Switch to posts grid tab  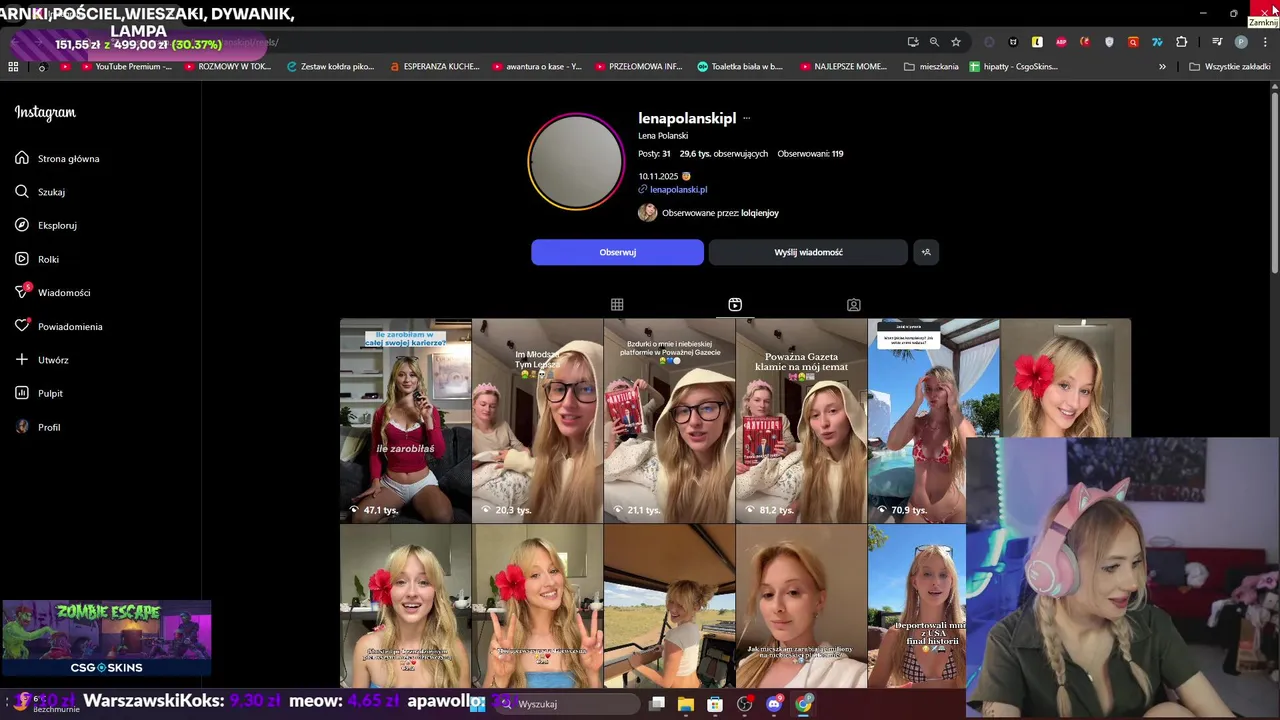(x=617, y=304)
